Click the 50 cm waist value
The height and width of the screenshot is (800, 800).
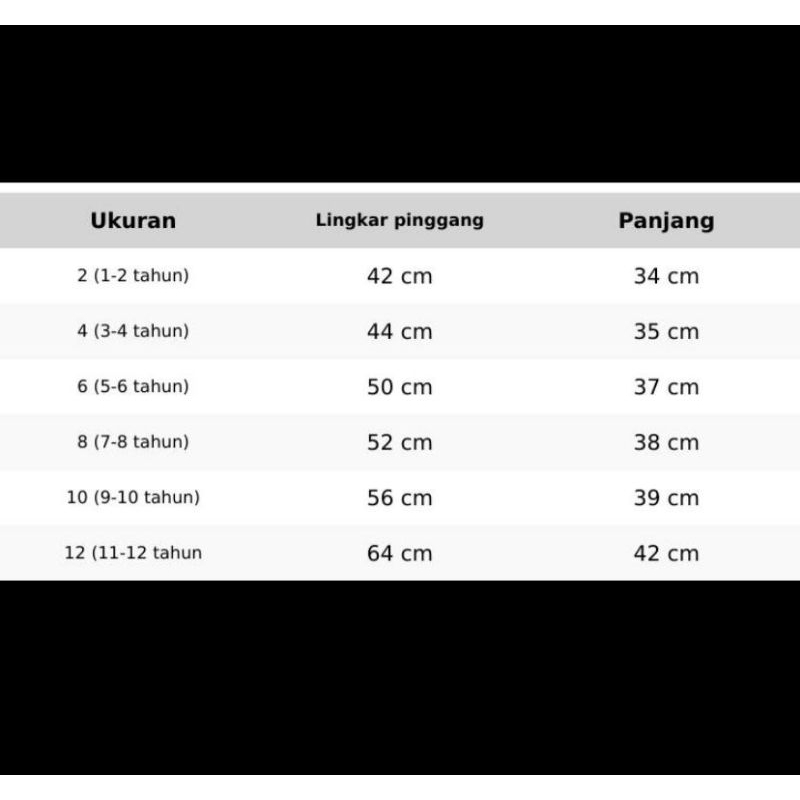point(399,387)
